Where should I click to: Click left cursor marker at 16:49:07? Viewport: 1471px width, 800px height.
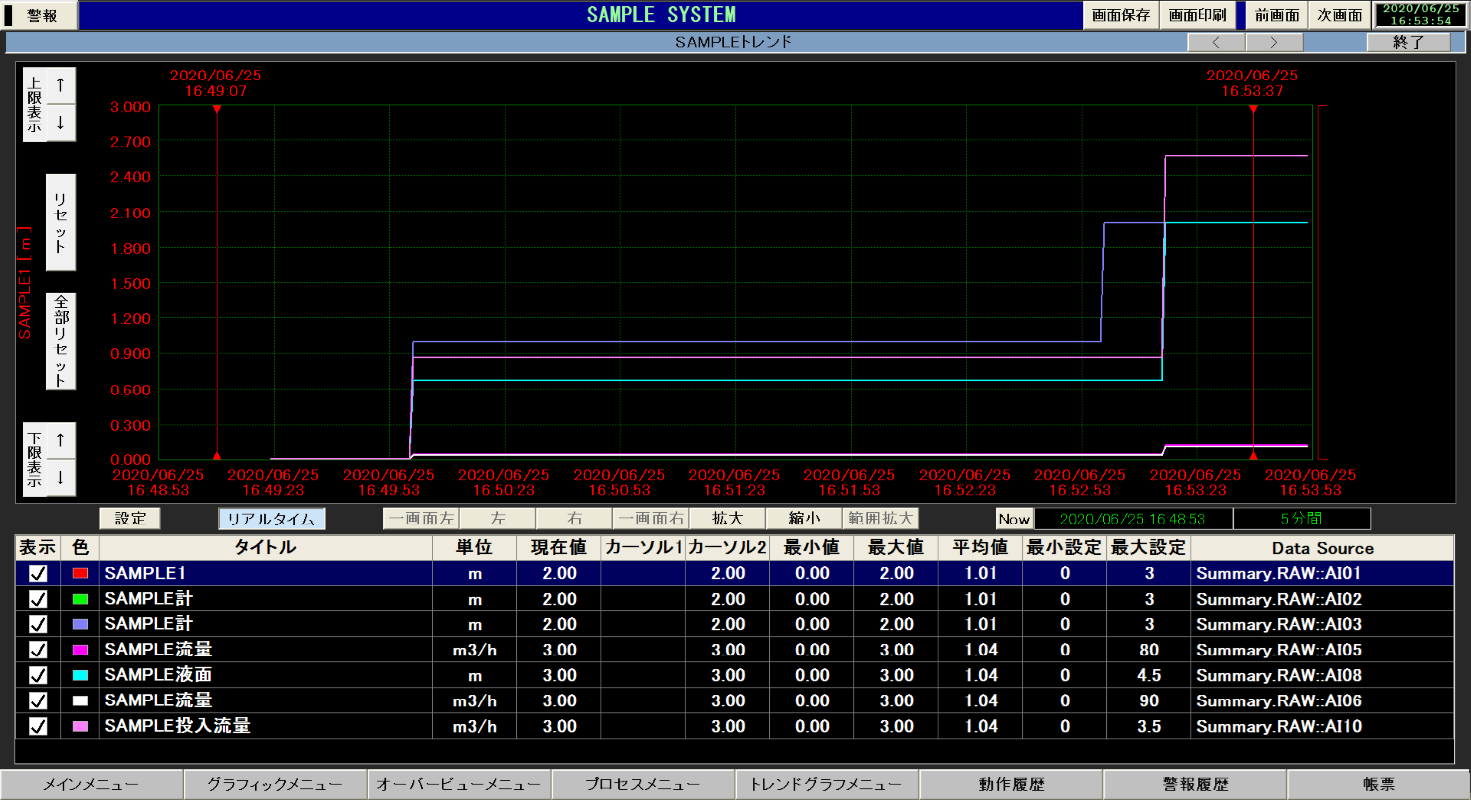(x=217, y=108)
